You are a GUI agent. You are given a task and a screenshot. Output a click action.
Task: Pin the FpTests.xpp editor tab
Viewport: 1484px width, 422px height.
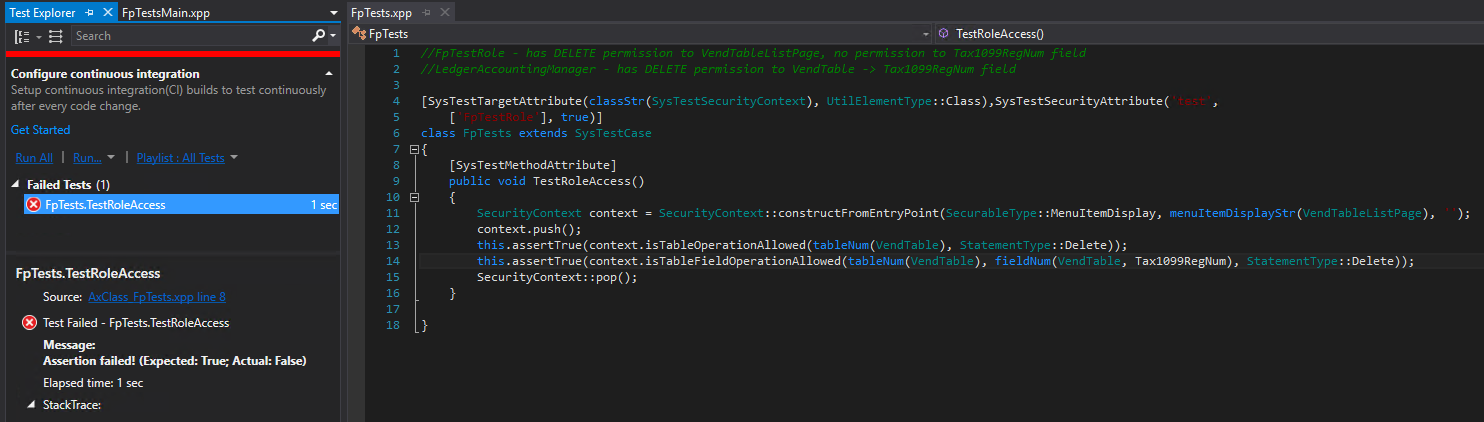(427, 13)
